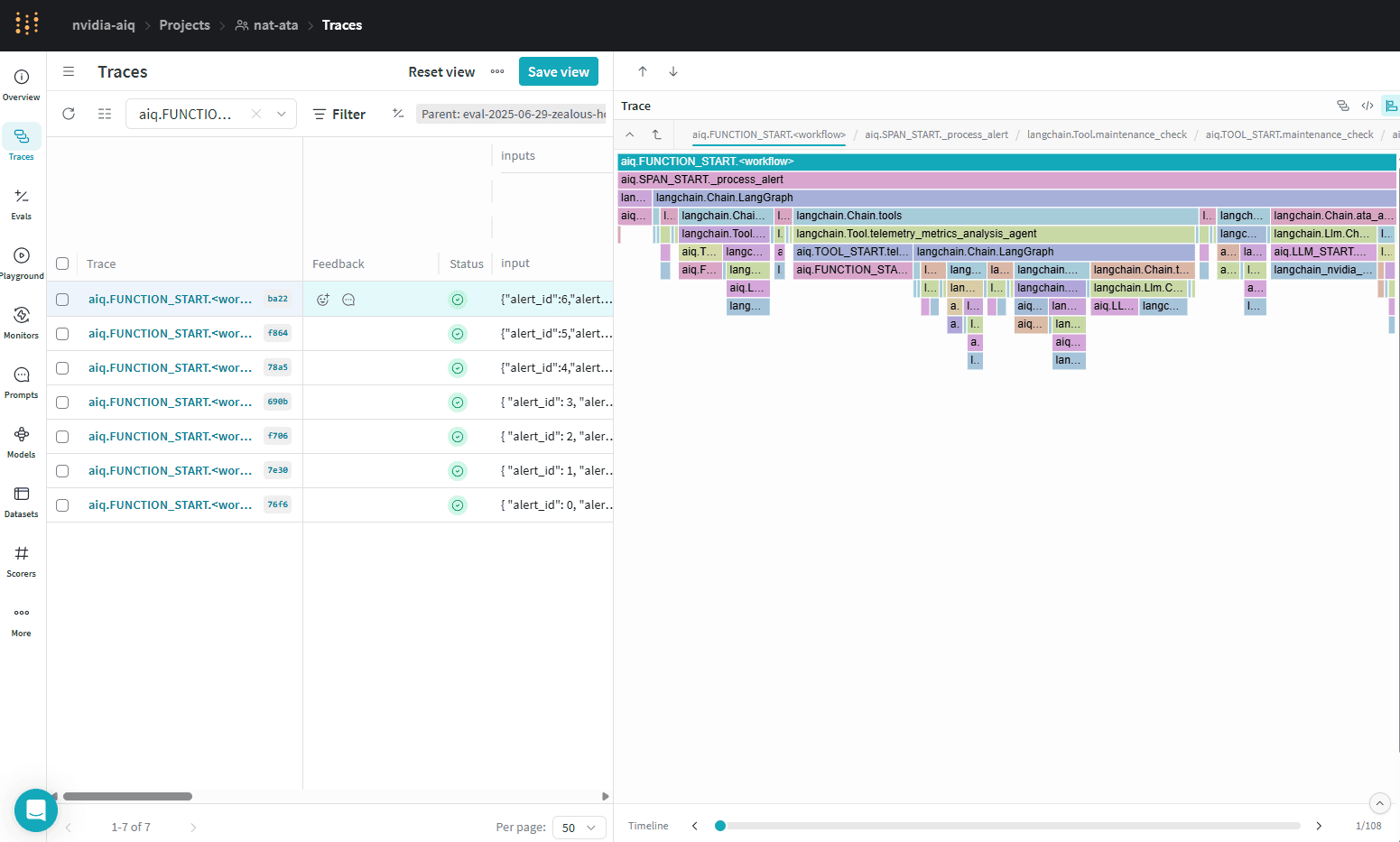Click the code view icon in Trace panel
The width and height of the screenshot is (1400, 842).
[x=1368, y=106]
